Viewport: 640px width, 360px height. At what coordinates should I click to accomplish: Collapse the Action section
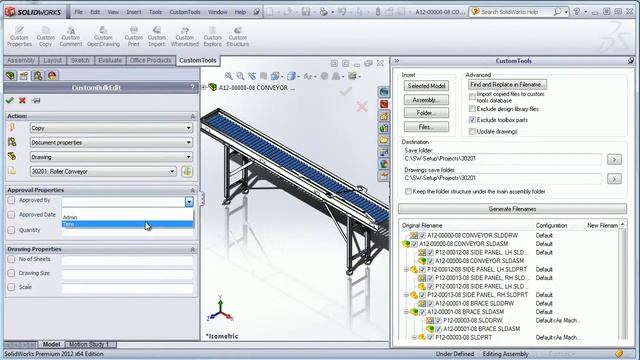coord(193,116)
